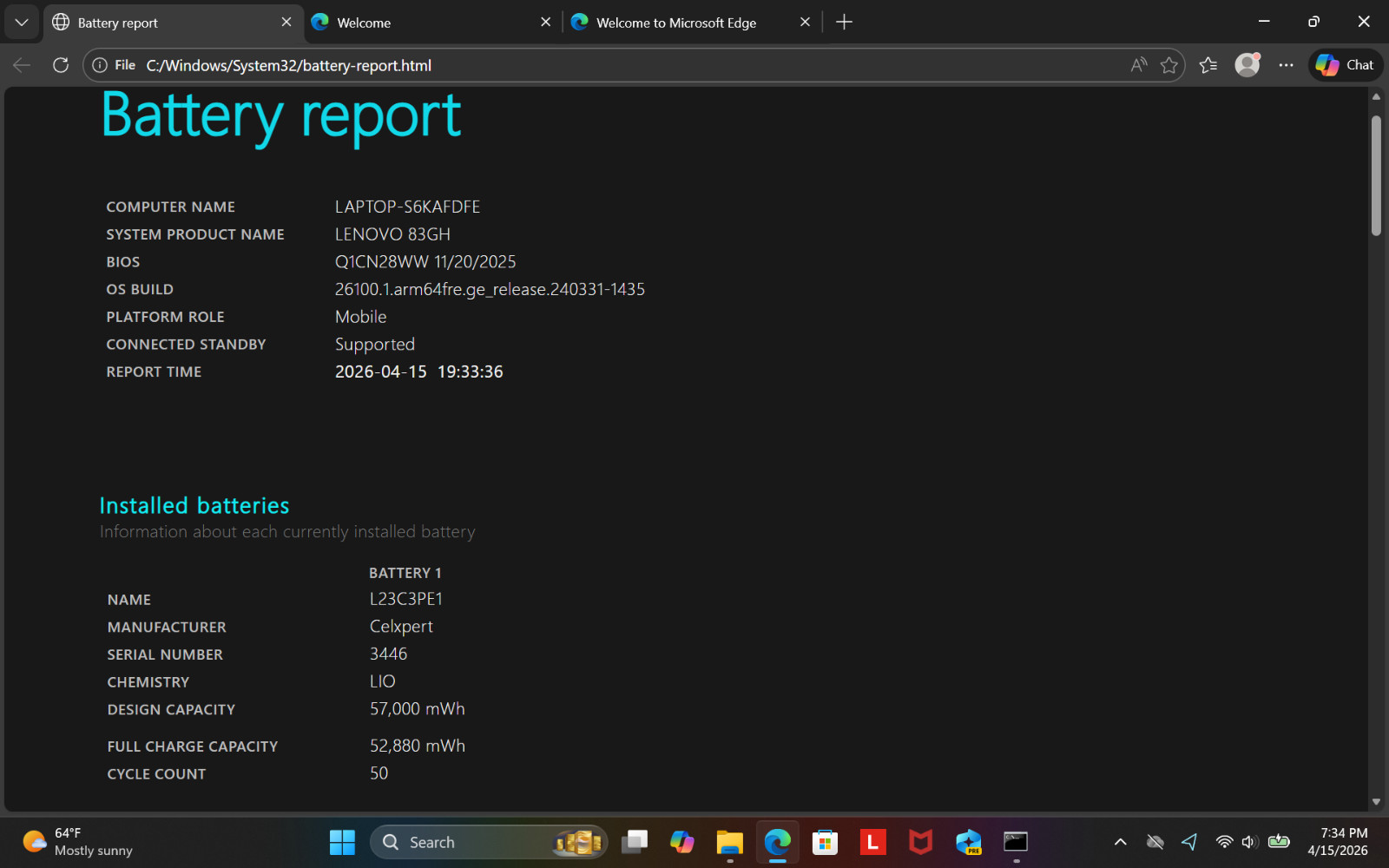Click the full charge capacity '52,880 mWh'

[418, 746]
